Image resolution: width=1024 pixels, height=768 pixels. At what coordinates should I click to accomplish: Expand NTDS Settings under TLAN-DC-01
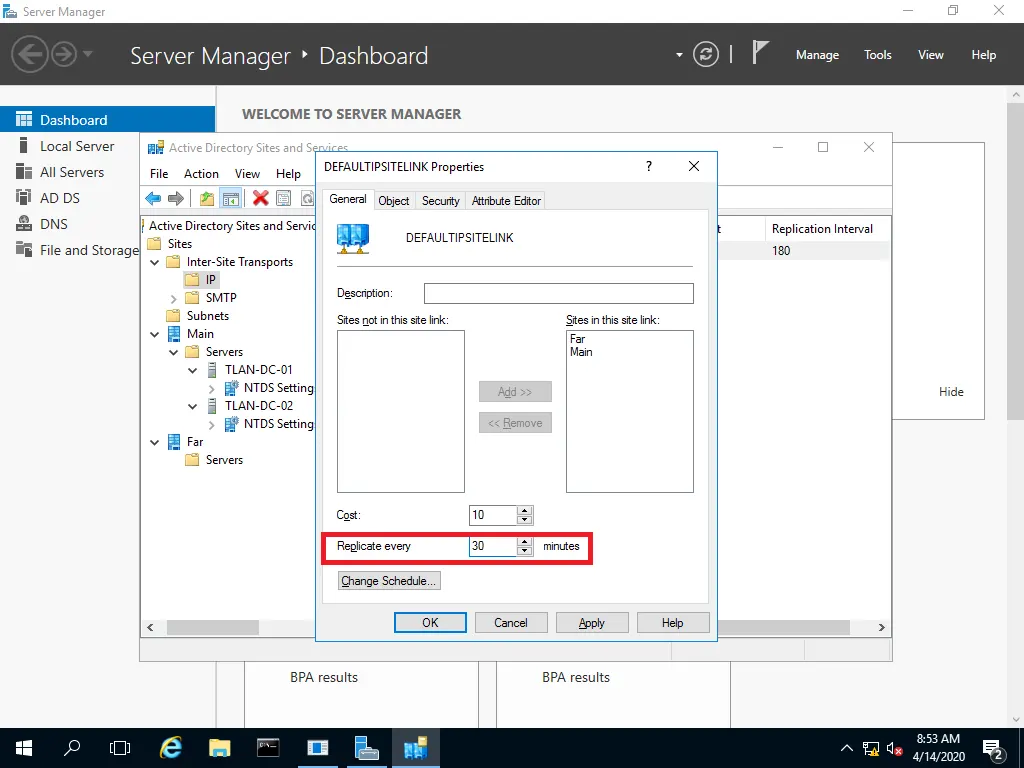point(212,388)
